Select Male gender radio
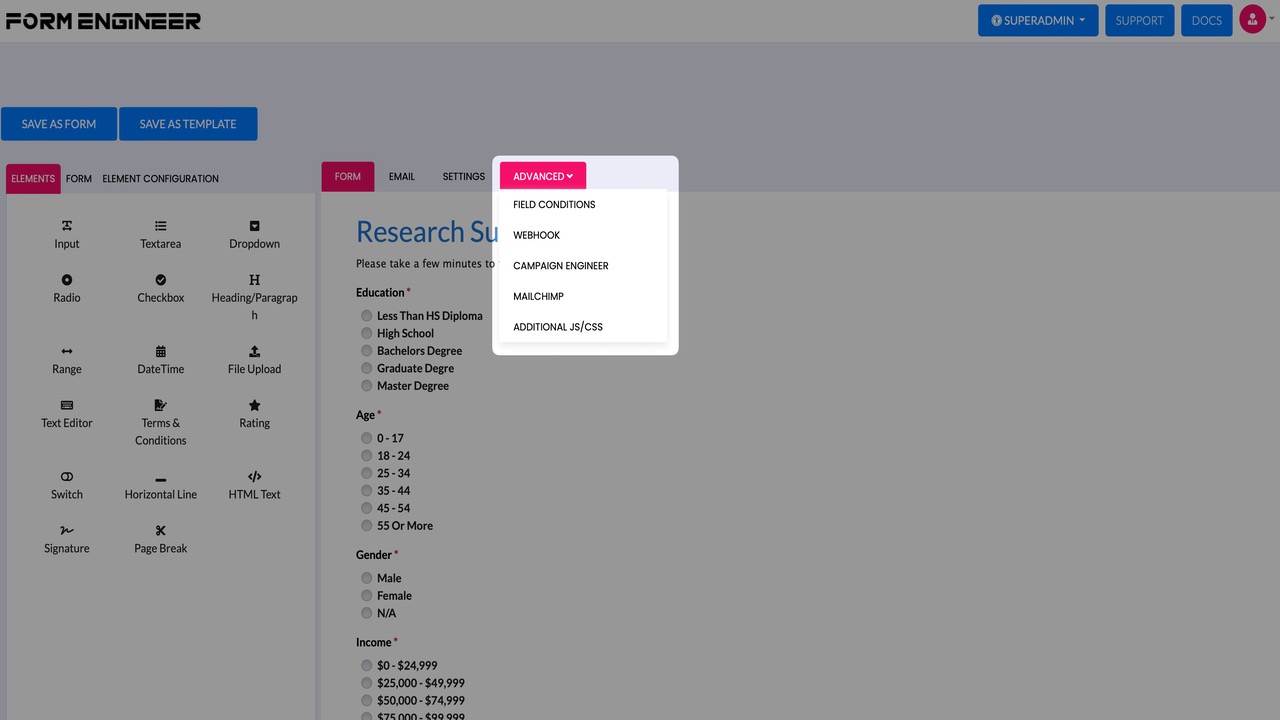 [x=367, y=578]
